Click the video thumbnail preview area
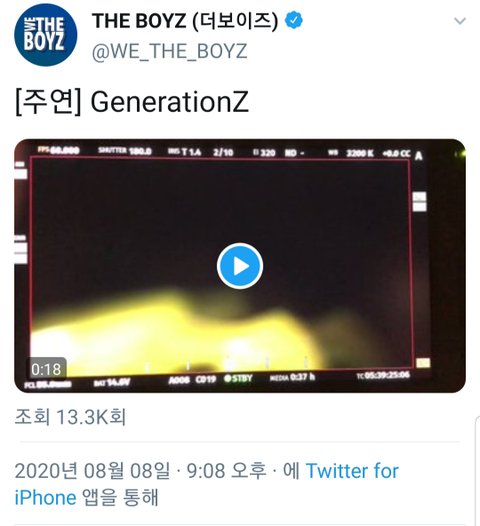Viewport: 480px width, 526px height. point(240,266)
